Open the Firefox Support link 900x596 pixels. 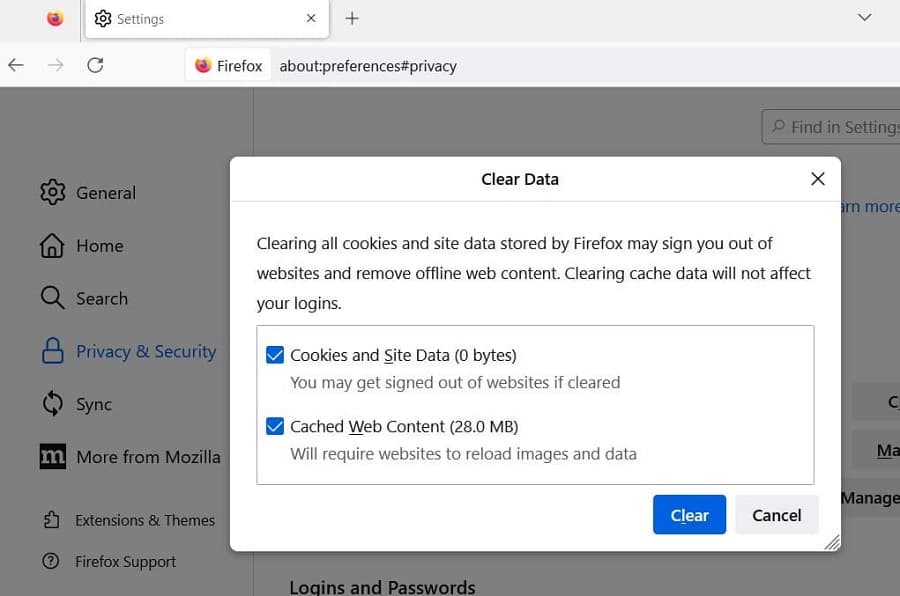point(125,562)
